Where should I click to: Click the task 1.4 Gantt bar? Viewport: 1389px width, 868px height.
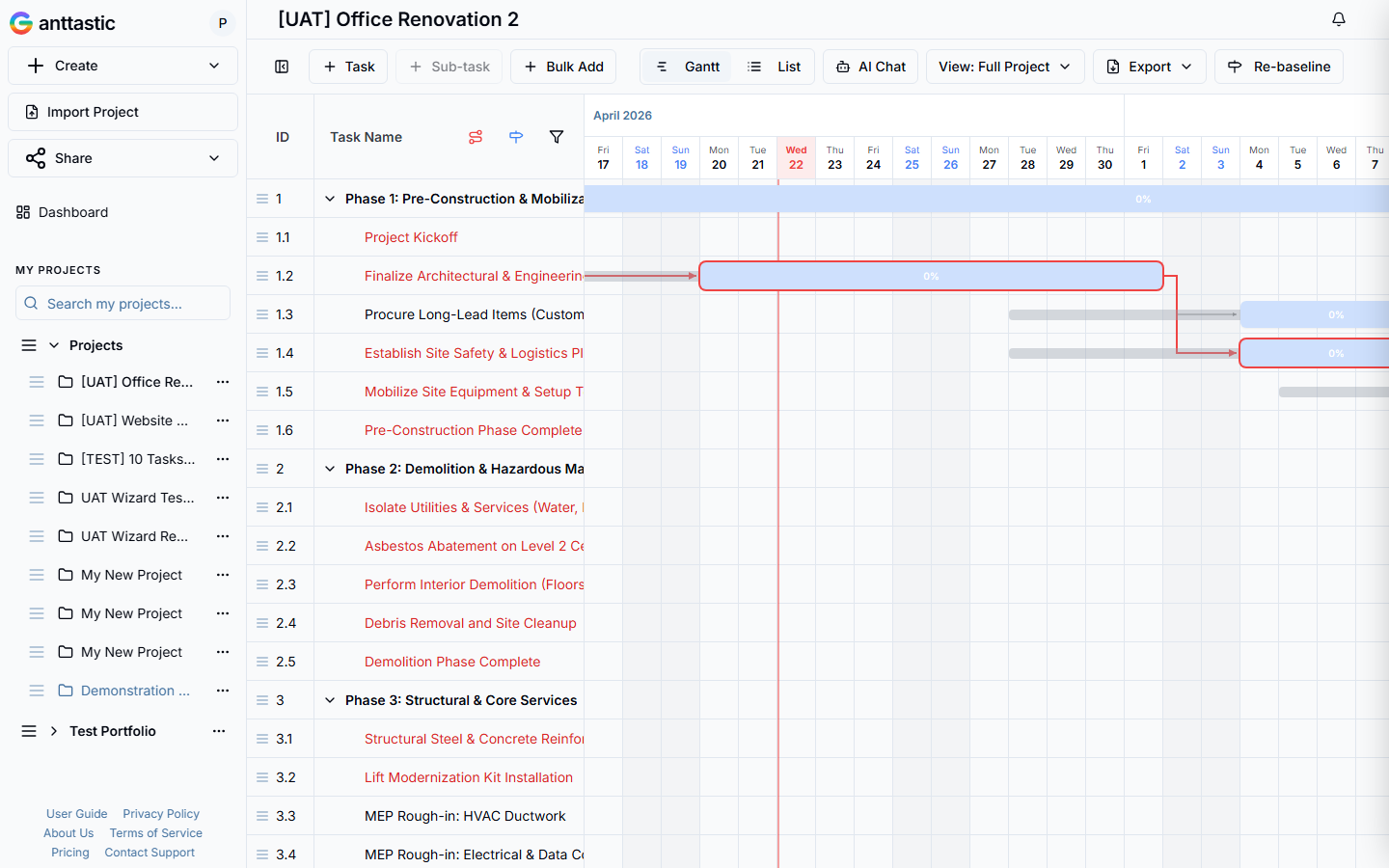(1314, 353)
